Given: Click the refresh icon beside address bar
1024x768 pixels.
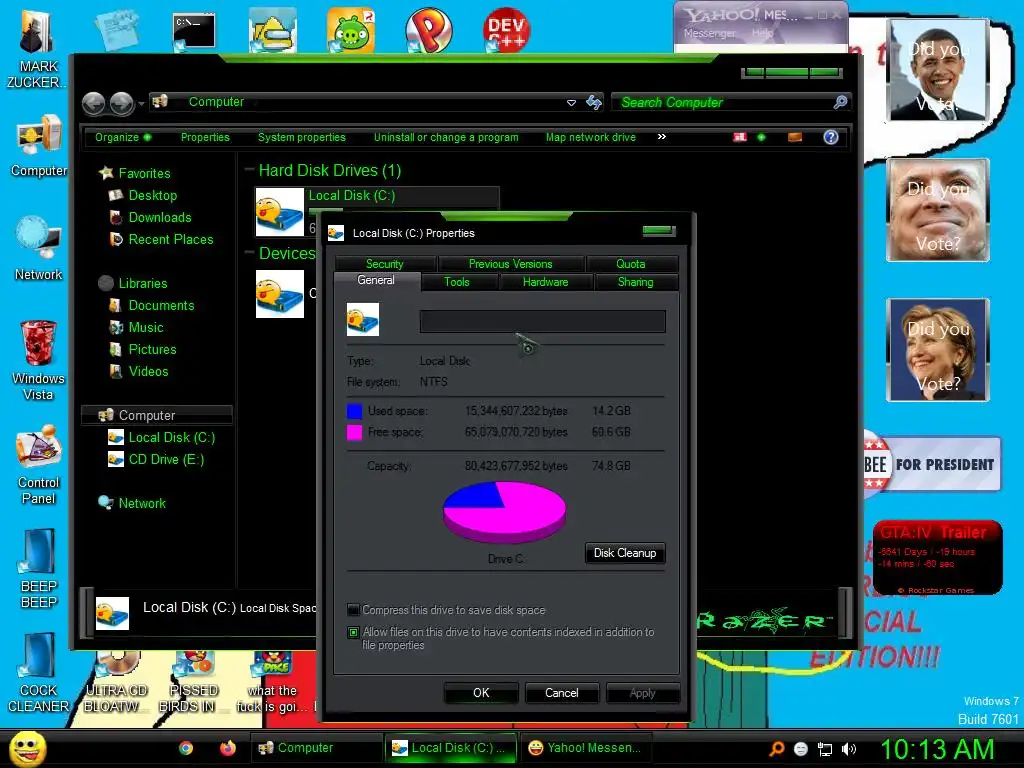Looking at the screenshot, I should pyautogui.click(x=594, y=103).
